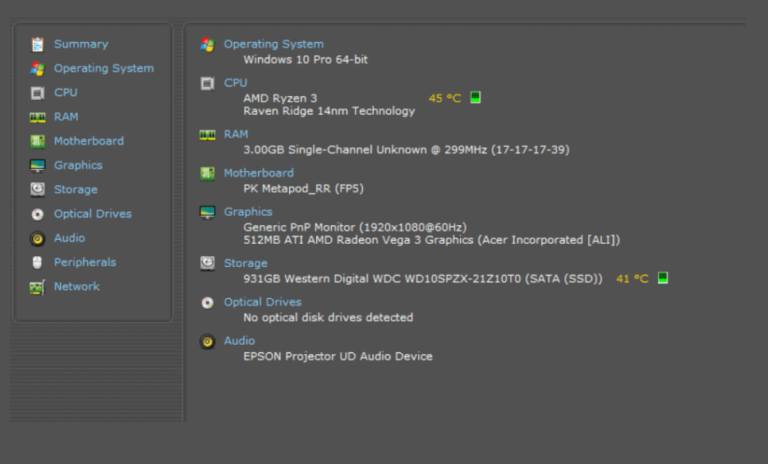Click the Audio speaker icon in sidebar
The image size is (768, 464).
(37, 239)
